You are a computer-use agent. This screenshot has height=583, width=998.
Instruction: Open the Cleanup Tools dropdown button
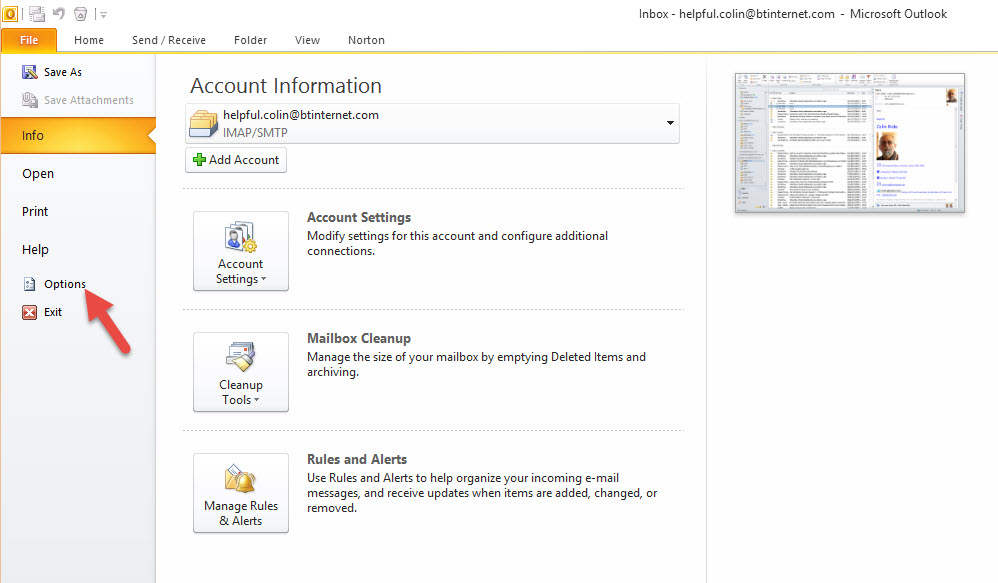(x=241, y=372)
